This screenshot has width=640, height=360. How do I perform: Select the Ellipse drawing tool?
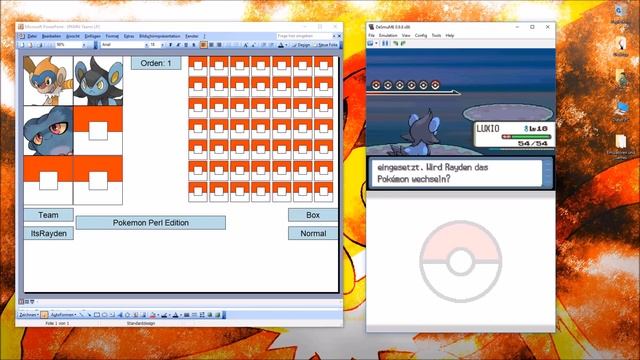[104, 315]
